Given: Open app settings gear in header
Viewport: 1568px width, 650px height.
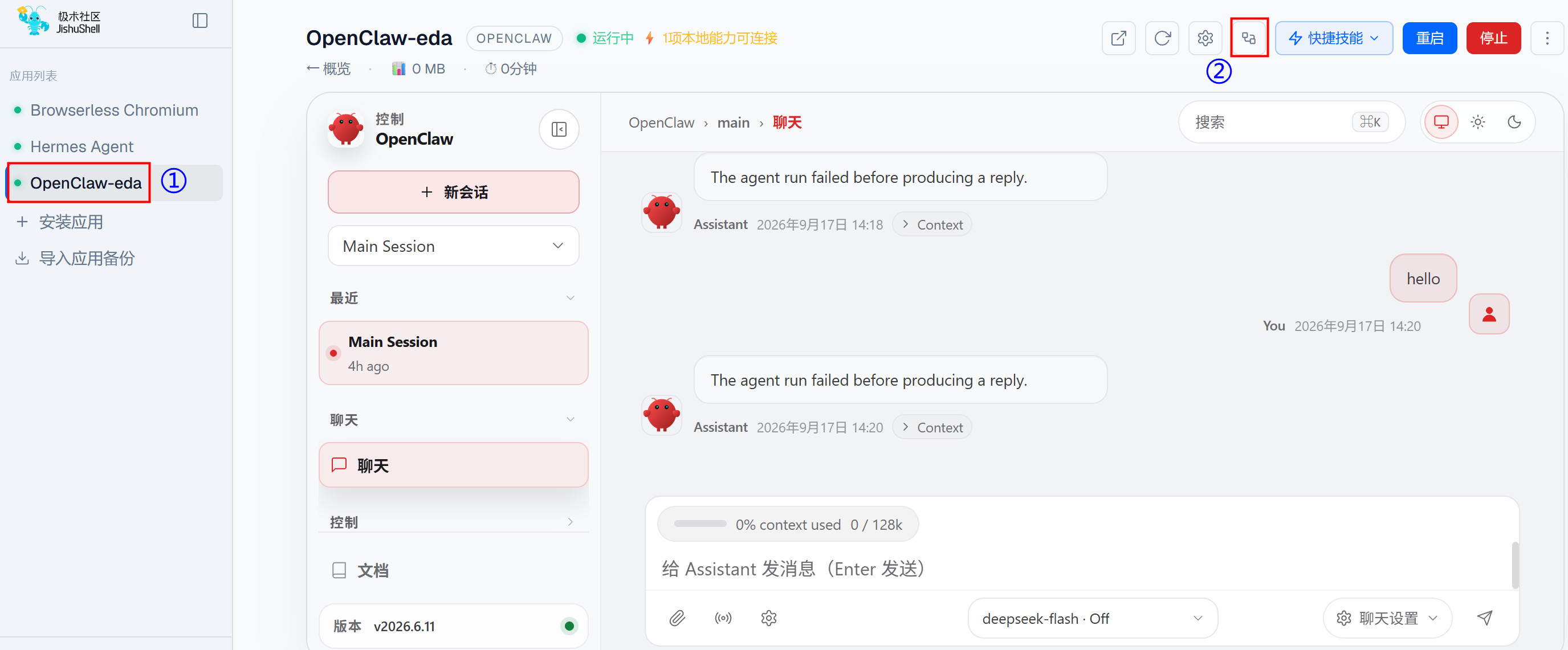Looking at the screenshot, I should pyautogui.click(x=1204, y=38).
